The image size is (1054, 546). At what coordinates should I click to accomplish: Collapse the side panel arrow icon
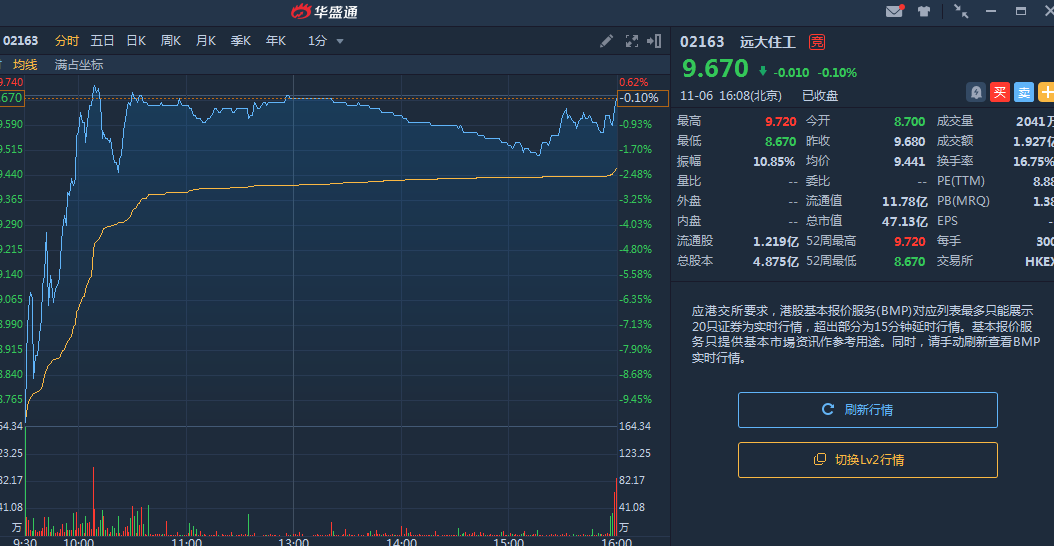[655, 41]
